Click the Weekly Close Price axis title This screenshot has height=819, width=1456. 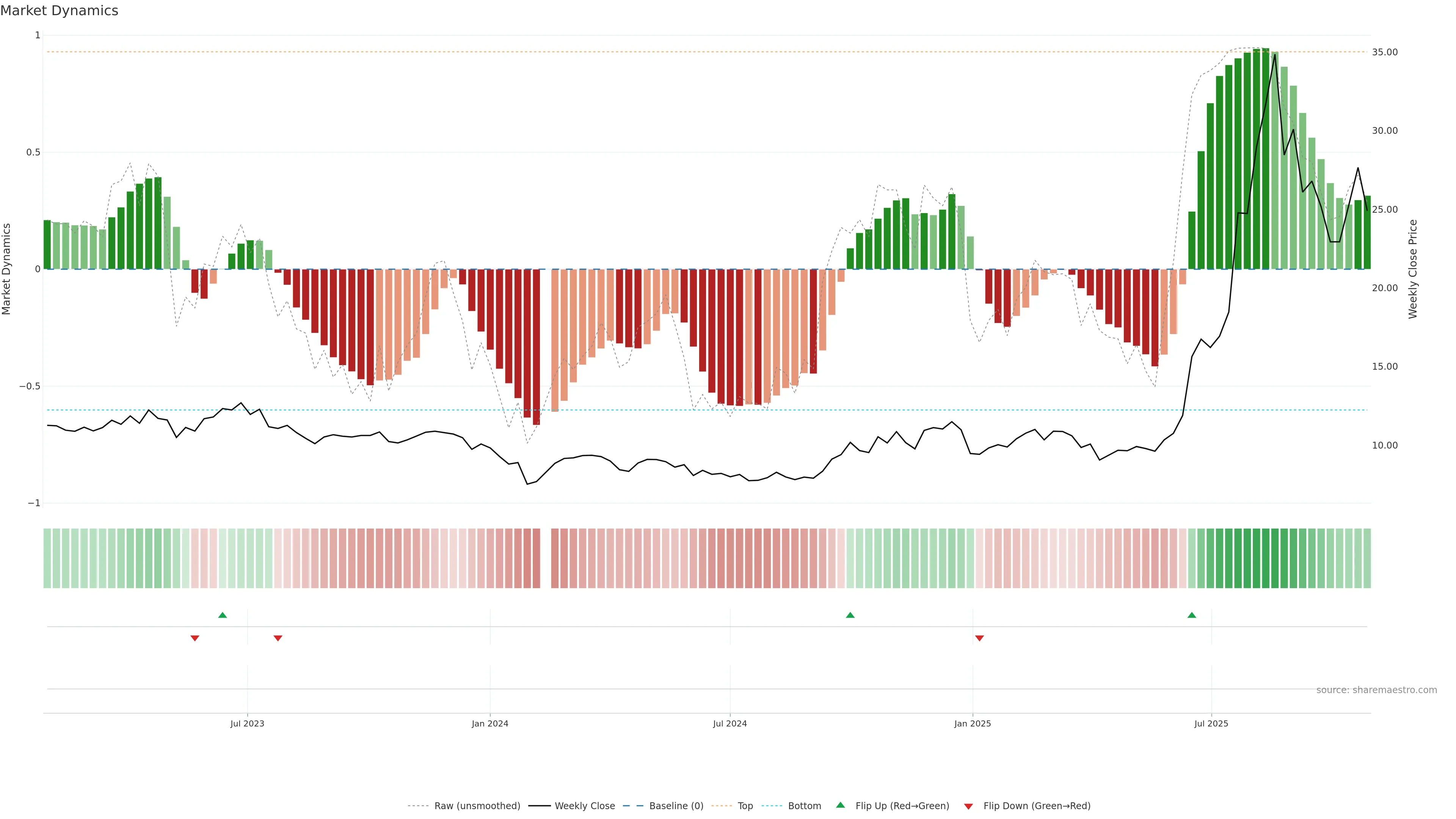(1412, 269)
